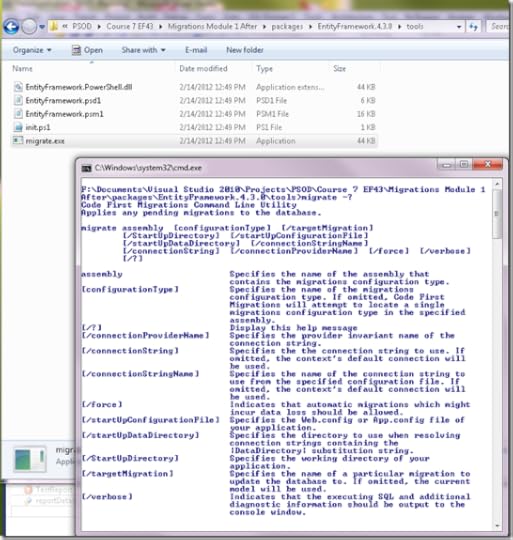
Task: Select the migrate.exe file icon
Action: [x=18, y=141]
